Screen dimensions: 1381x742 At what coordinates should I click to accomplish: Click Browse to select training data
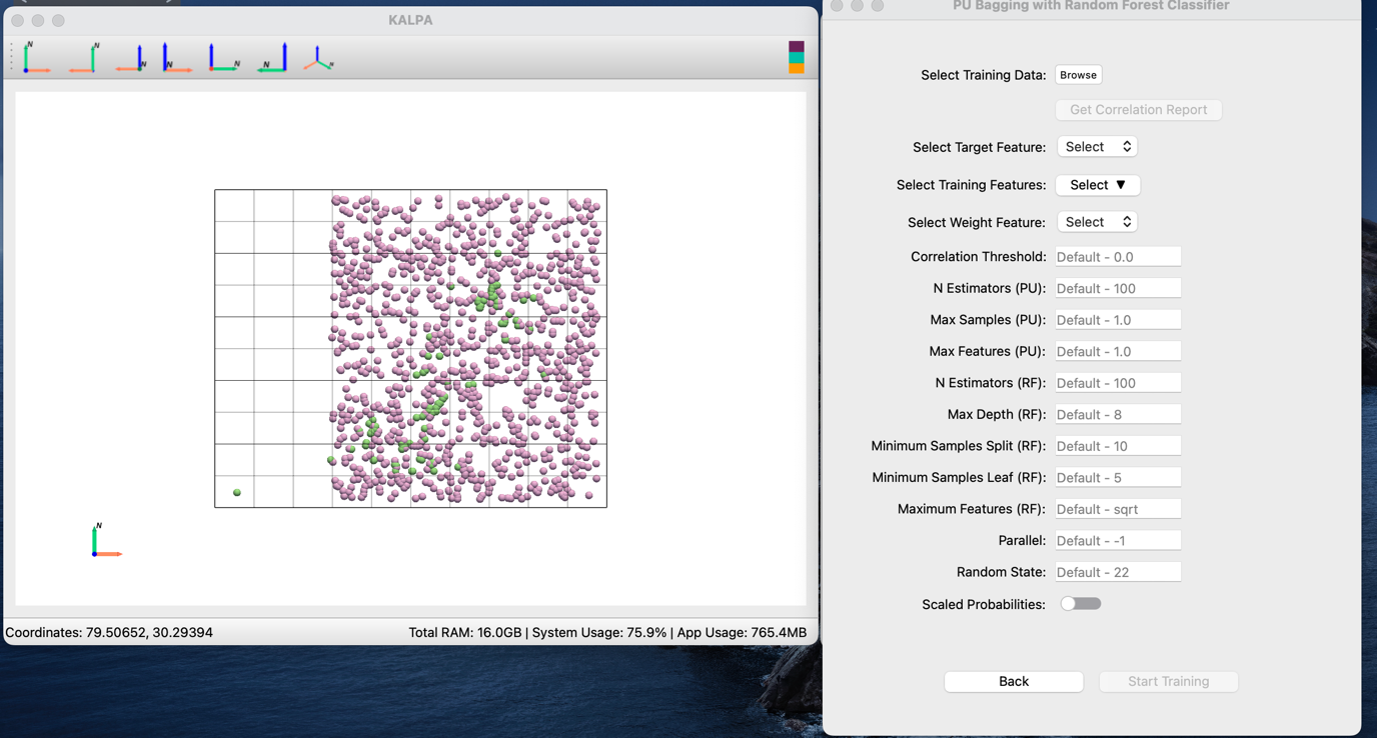click(1078, 75)
